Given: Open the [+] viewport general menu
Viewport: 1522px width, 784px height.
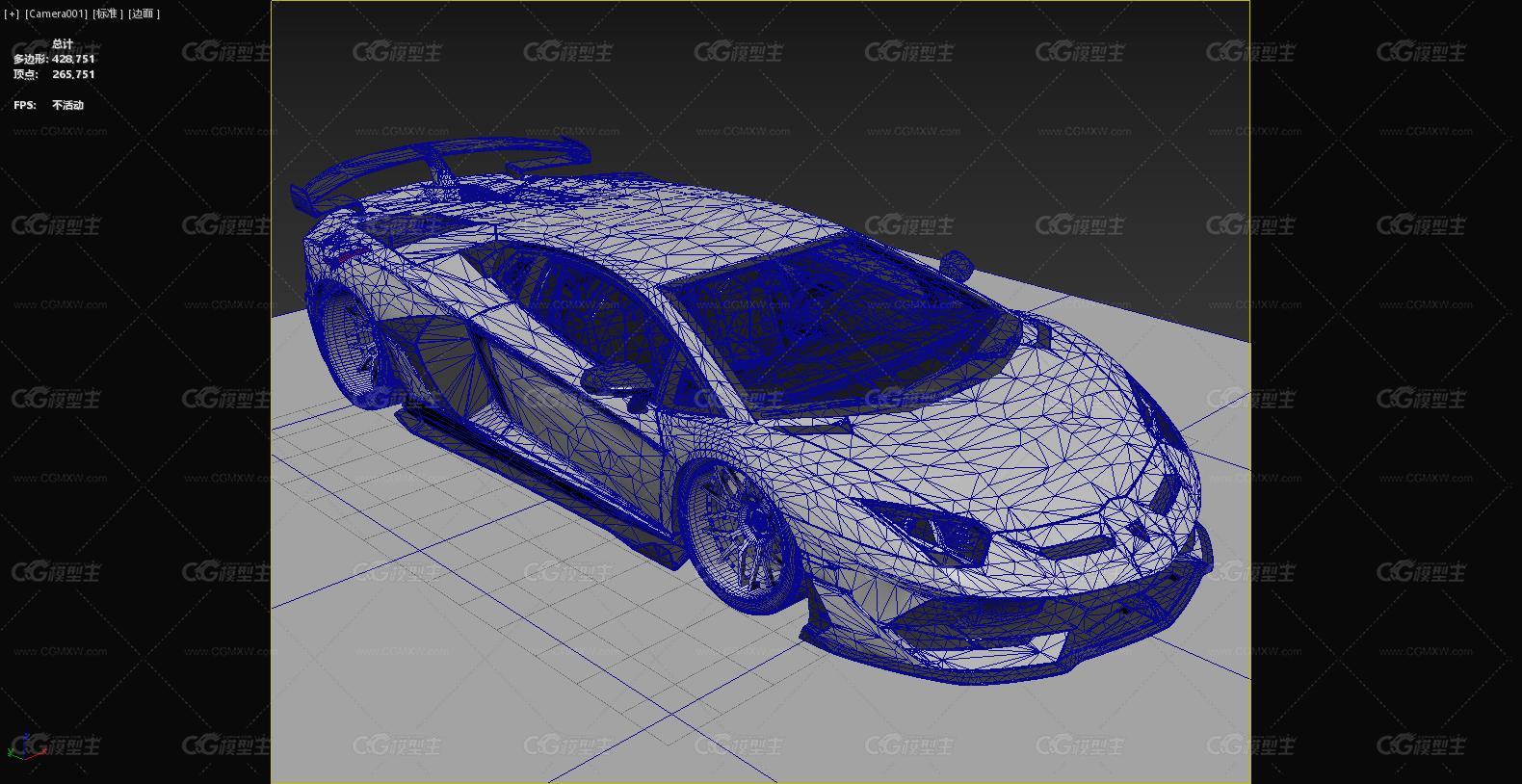Looking at the screenshot, I should click(x=12, y=13).
